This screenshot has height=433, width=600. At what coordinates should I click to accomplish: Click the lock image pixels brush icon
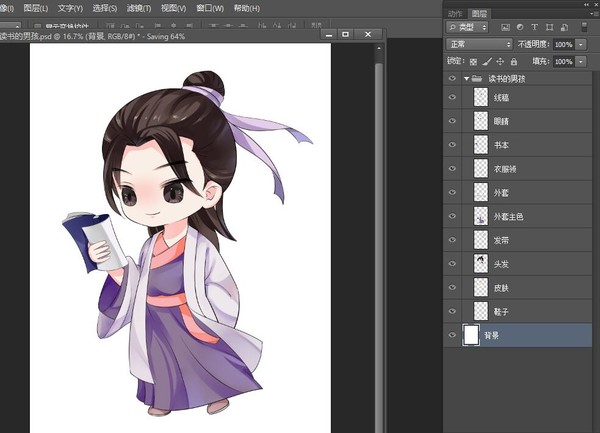[x=487, y=61]
